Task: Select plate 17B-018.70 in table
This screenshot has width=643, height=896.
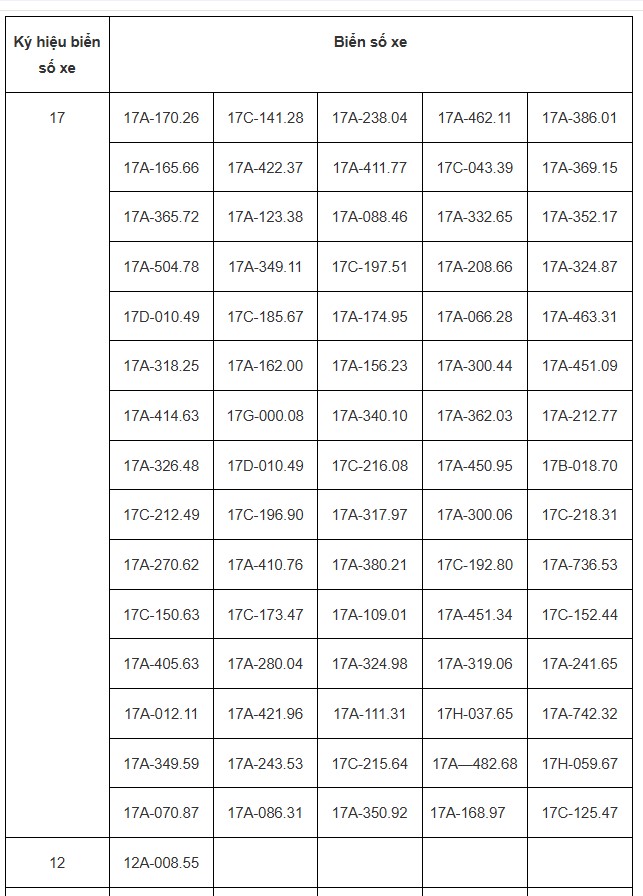Action: point(580,465)
